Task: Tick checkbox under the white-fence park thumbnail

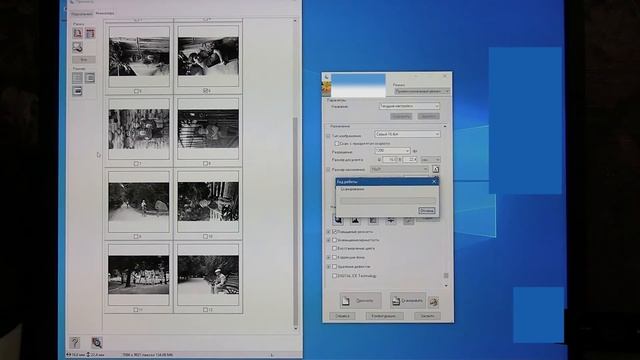Action: point(136,310)
